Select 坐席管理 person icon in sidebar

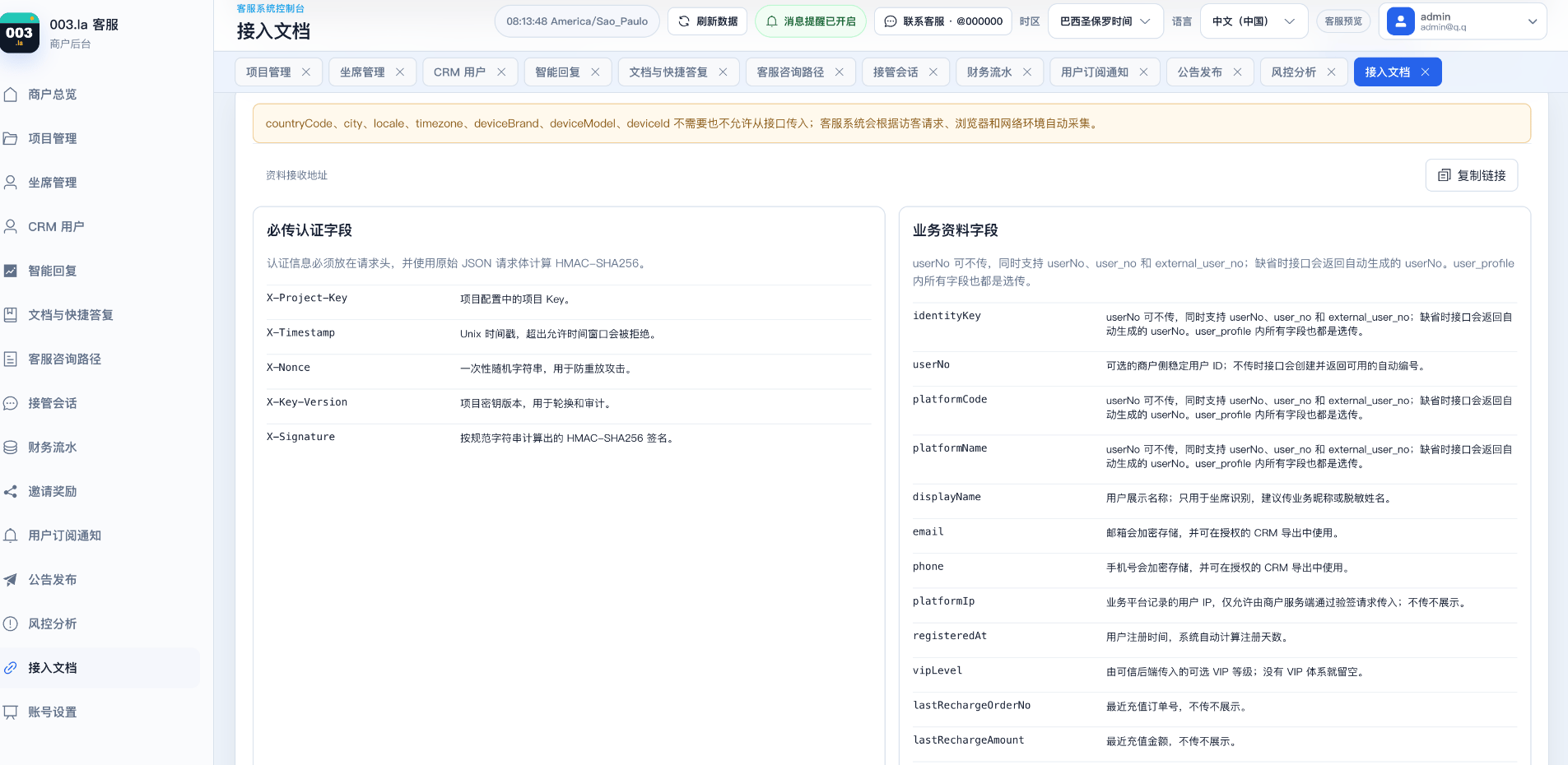click(x=11, y=183)
